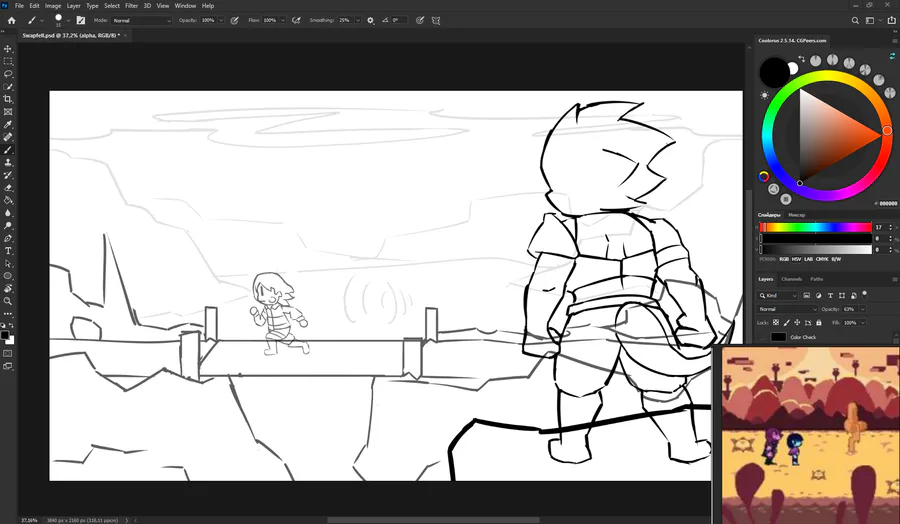
Task: Toggle lock all padlock icon
Action: (819, 323)
